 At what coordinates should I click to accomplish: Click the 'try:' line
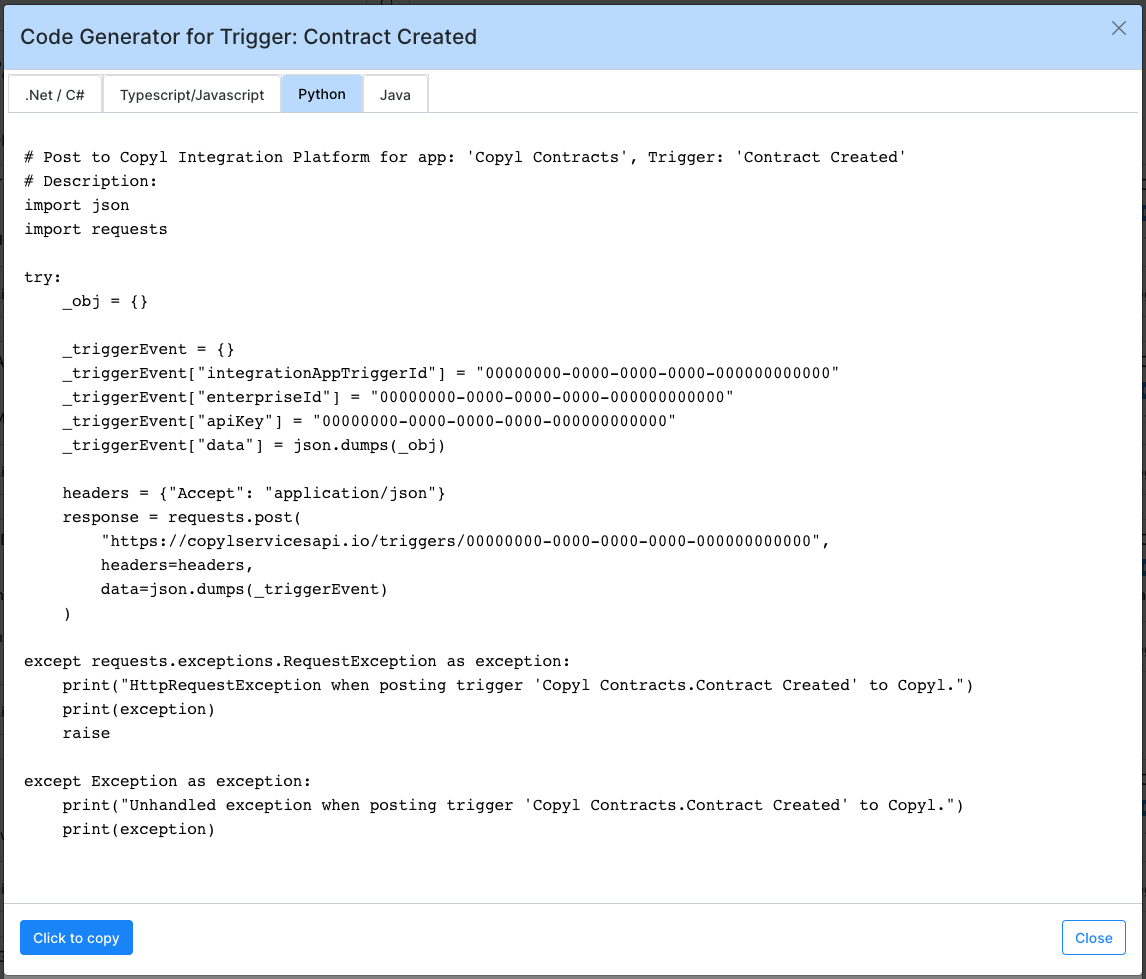(x=42, y=278)
